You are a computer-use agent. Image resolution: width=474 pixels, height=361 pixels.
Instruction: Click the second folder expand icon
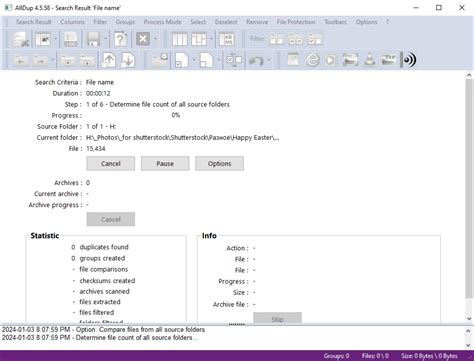coord(87,61)
